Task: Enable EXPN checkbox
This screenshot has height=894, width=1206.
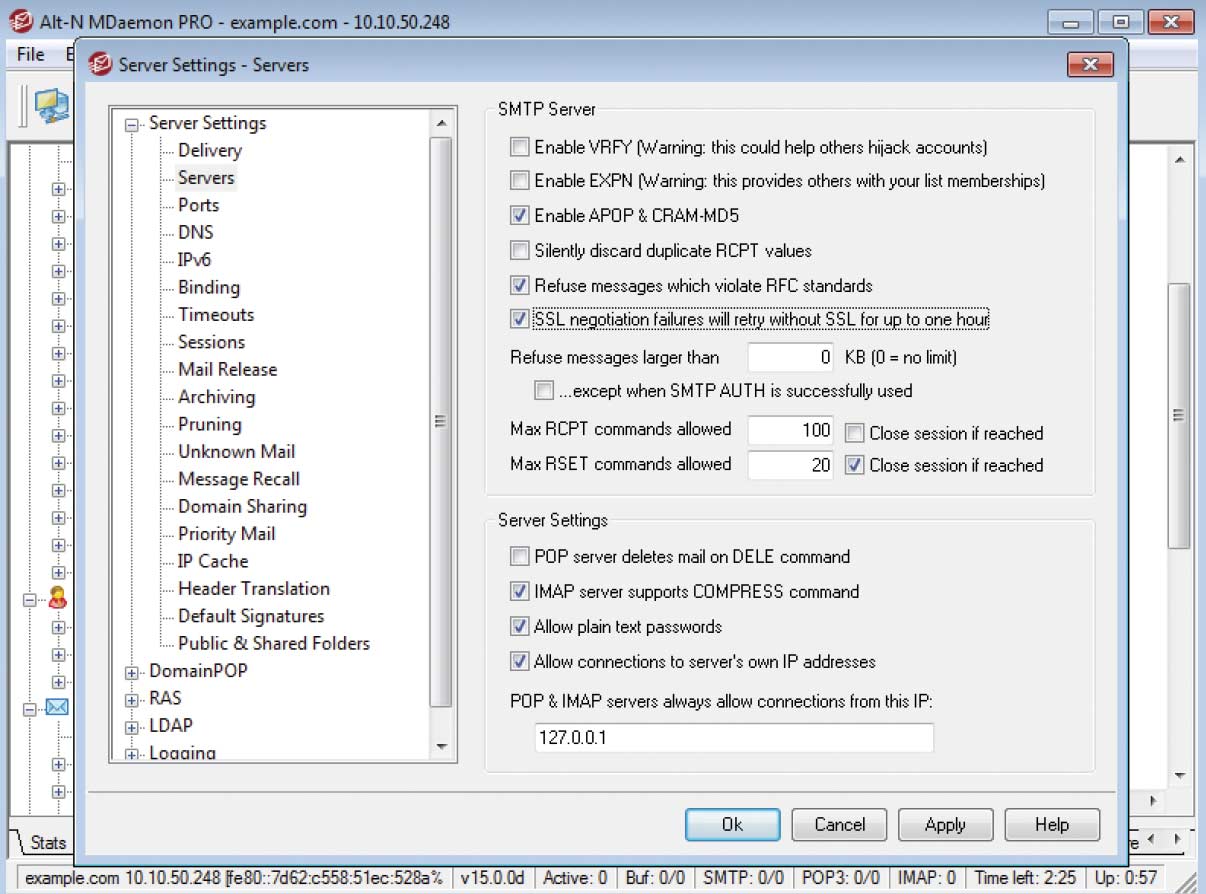Action: pos(519,181)
